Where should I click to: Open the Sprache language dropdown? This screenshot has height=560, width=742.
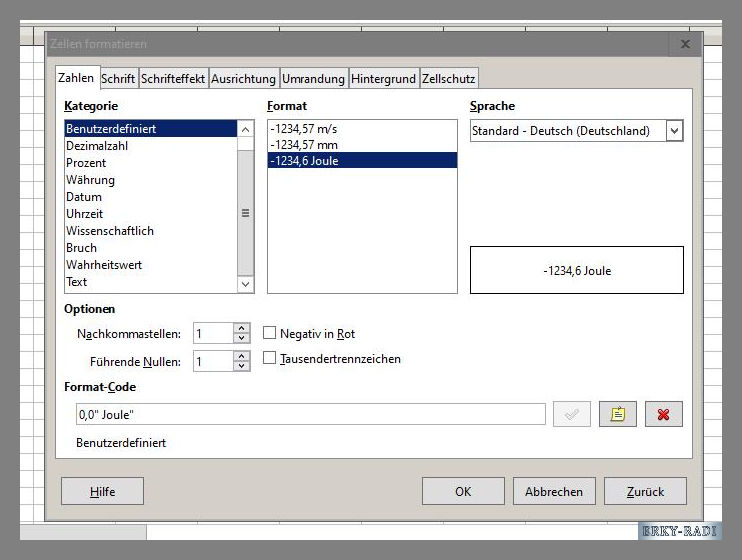click(x=674, y=131)
